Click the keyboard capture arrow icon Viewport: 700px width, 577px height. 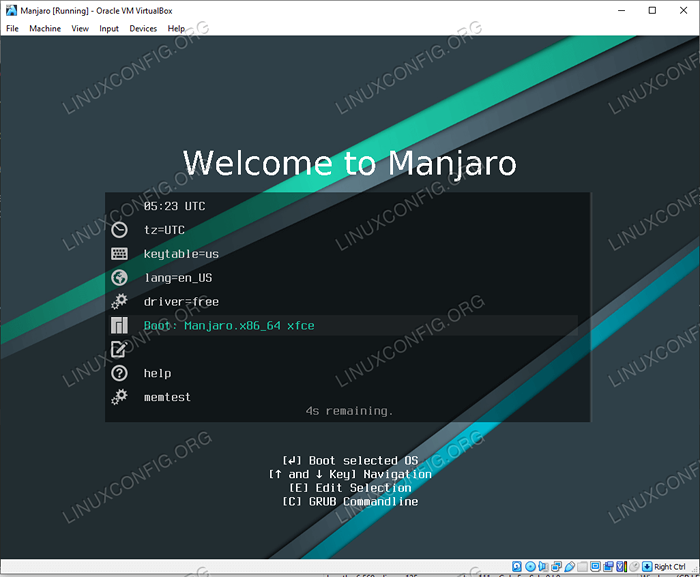(647, 567)
